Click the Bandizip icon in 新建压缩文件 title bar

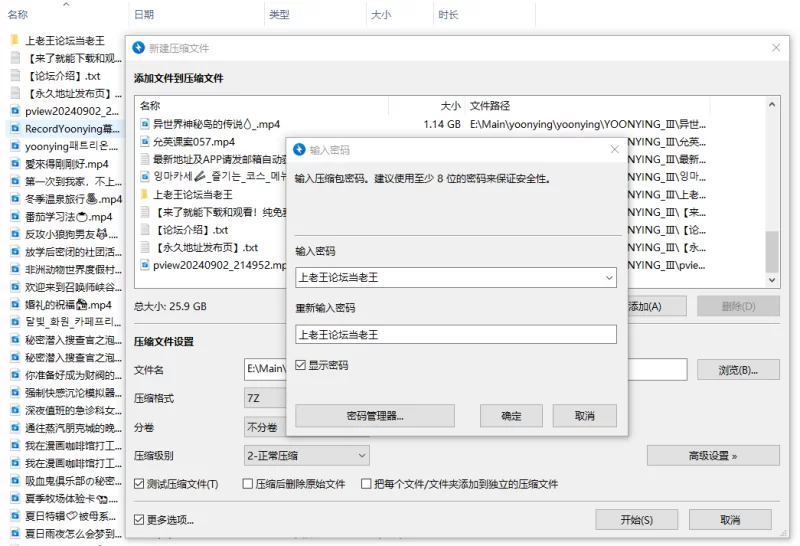(x=138, y=48)
